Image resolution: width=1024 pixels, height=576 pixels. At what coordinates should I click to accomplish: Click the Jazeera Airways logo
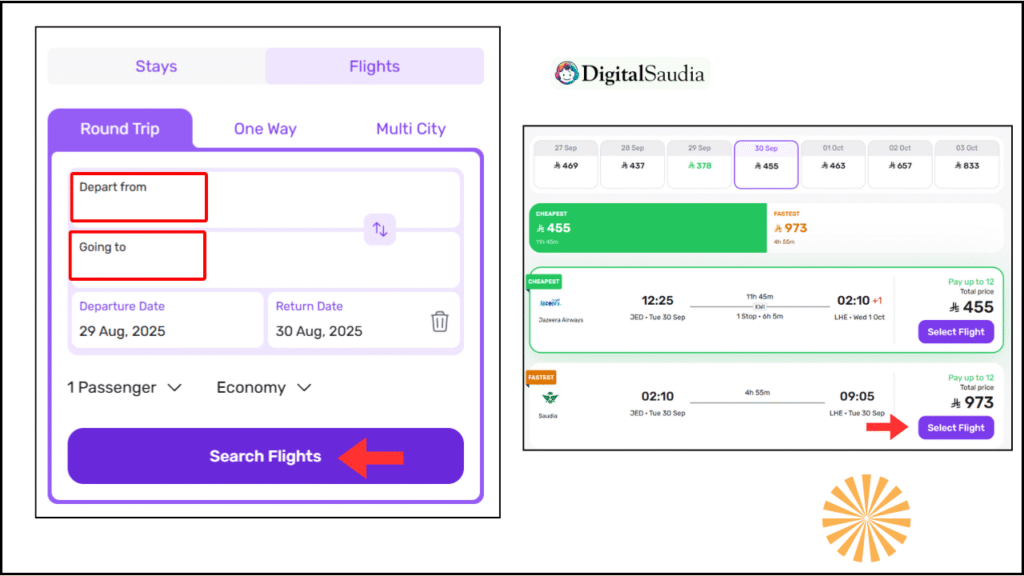551,303
